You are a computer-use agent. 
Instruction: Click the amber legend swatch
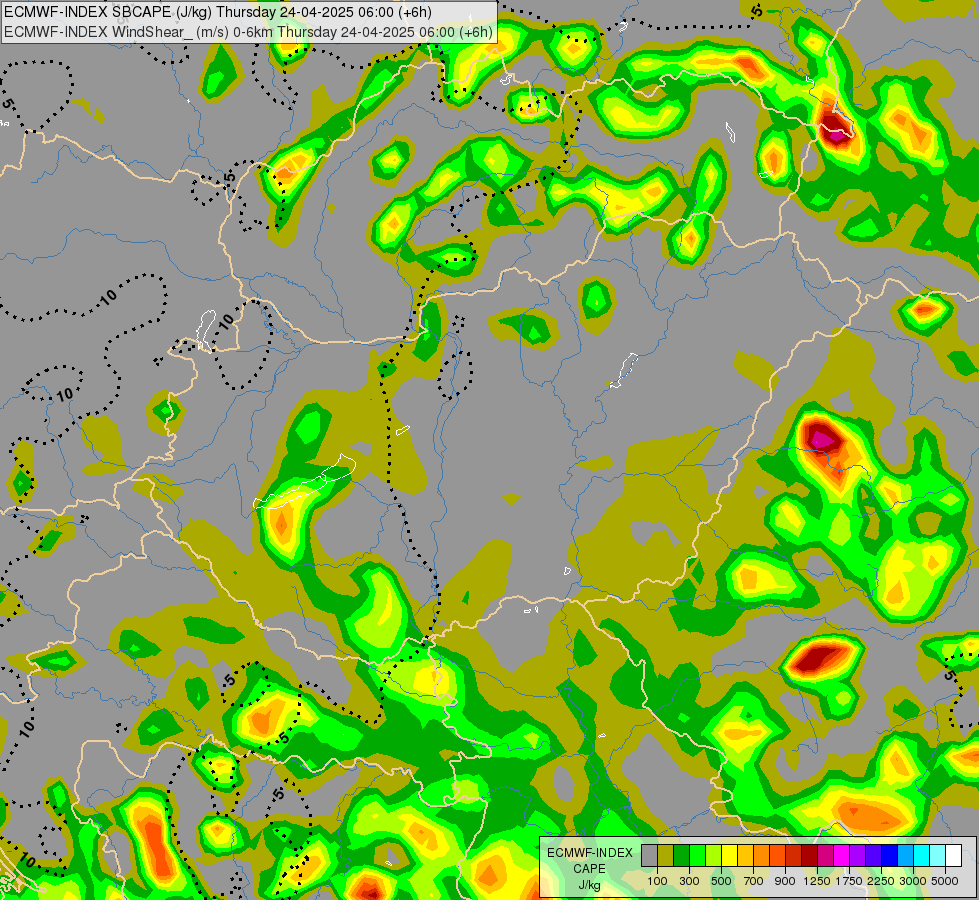pos(745,855)
